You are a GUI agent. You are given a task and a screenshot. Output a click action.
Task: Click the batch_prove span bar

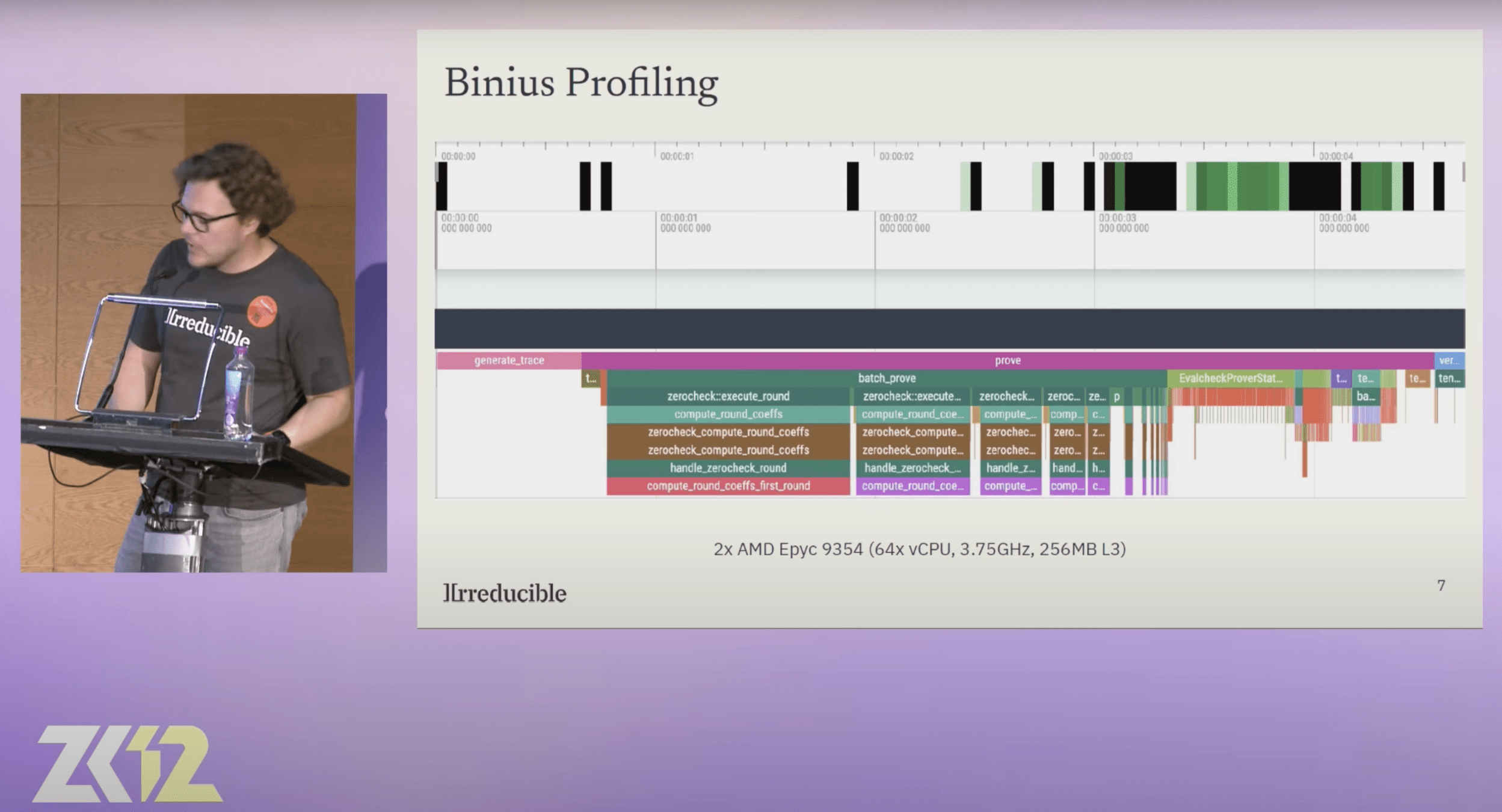click(x=887, y=378)
